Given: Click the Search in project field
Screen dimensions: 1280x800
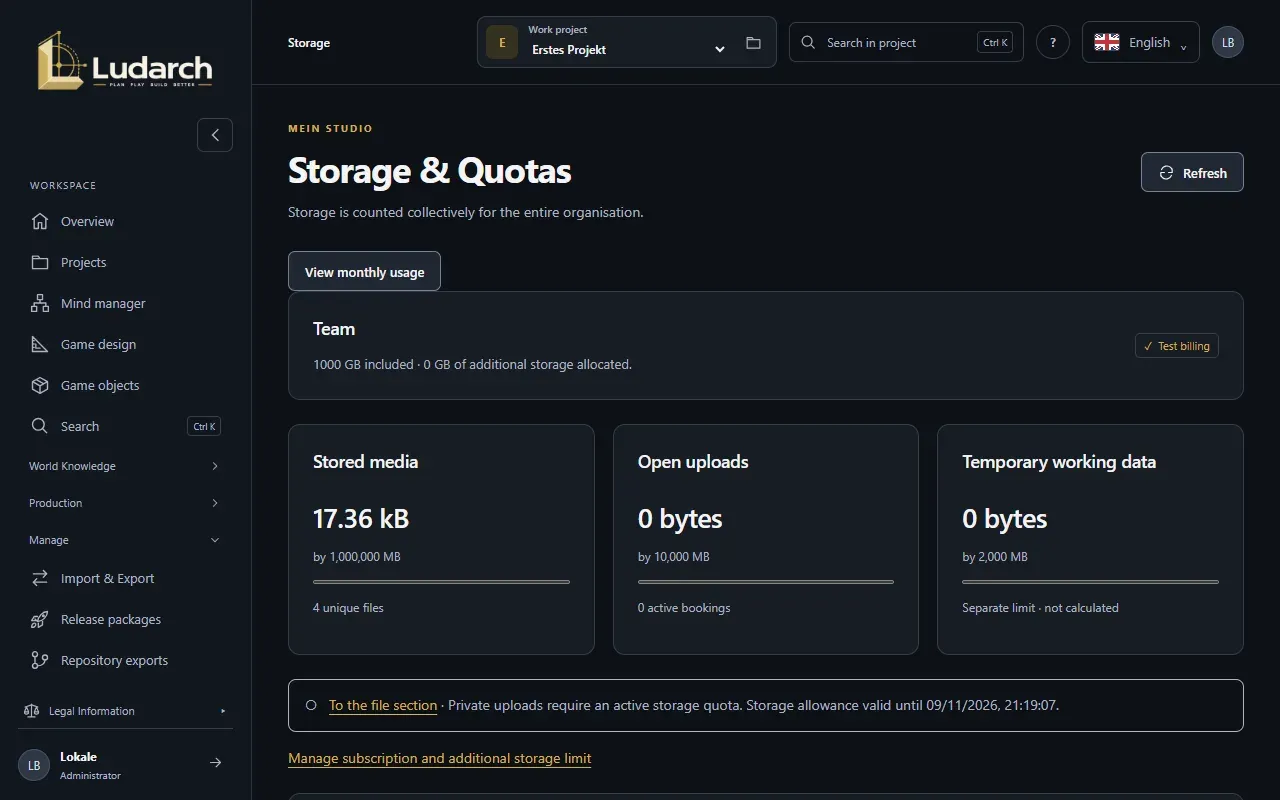Looking at the screenshot, I should click(x=906, y=42).
